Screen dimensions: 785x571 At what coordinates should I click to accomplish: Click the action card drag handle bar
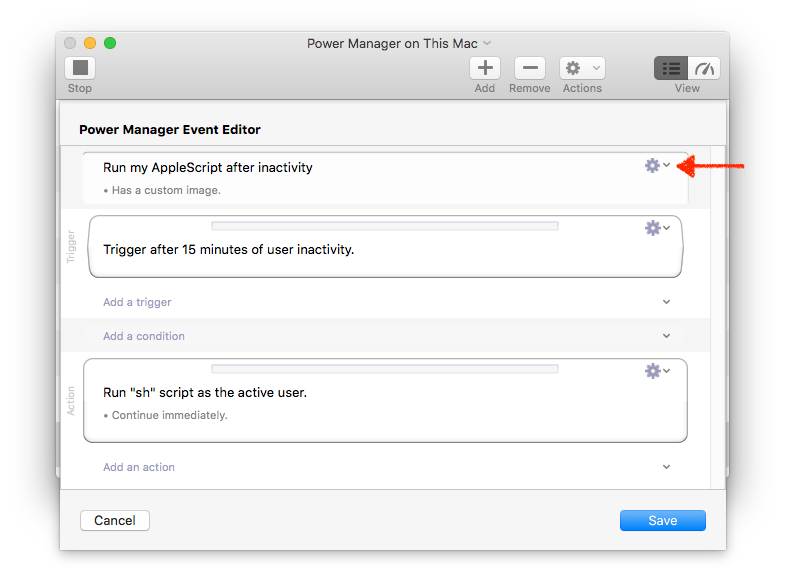click(x=384, y=369)
